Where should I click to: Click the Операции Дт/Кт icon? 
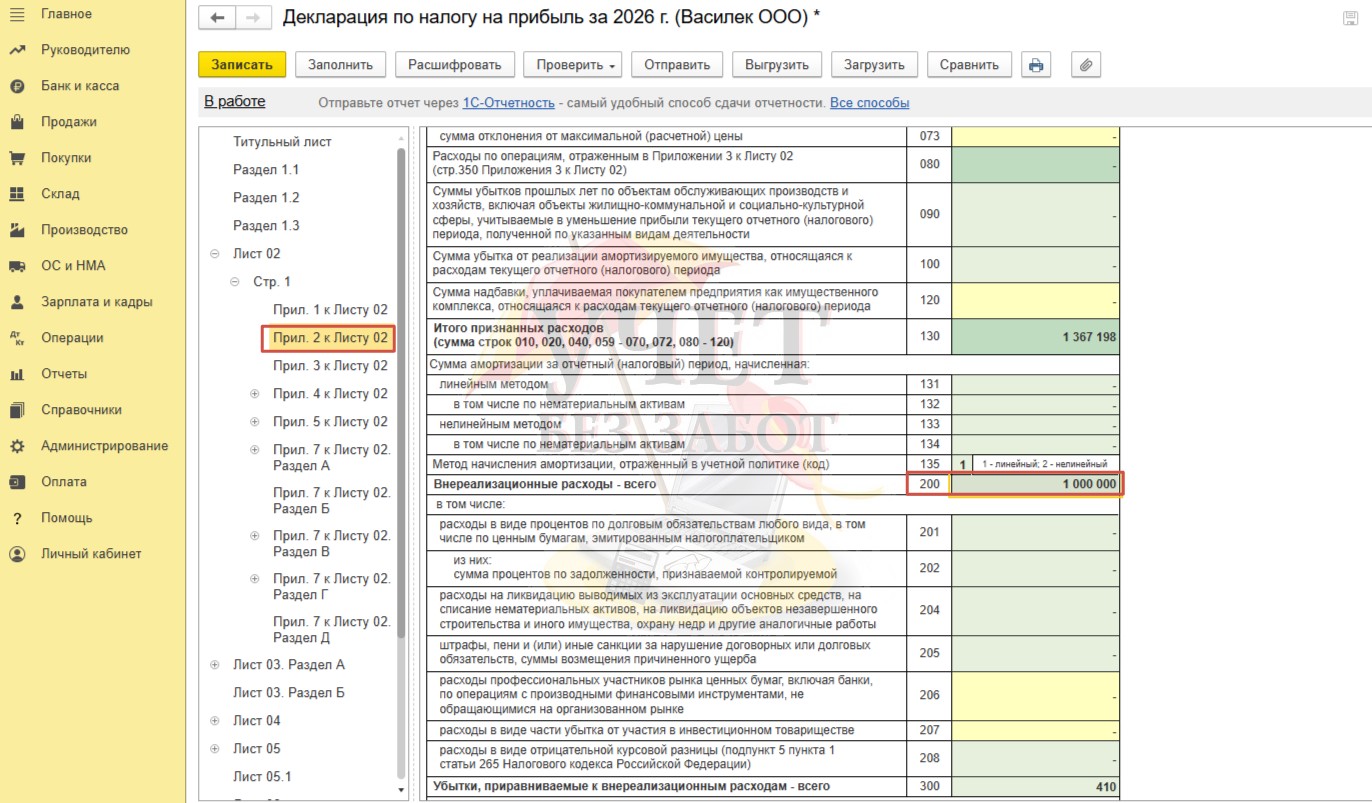click(16, 338)
